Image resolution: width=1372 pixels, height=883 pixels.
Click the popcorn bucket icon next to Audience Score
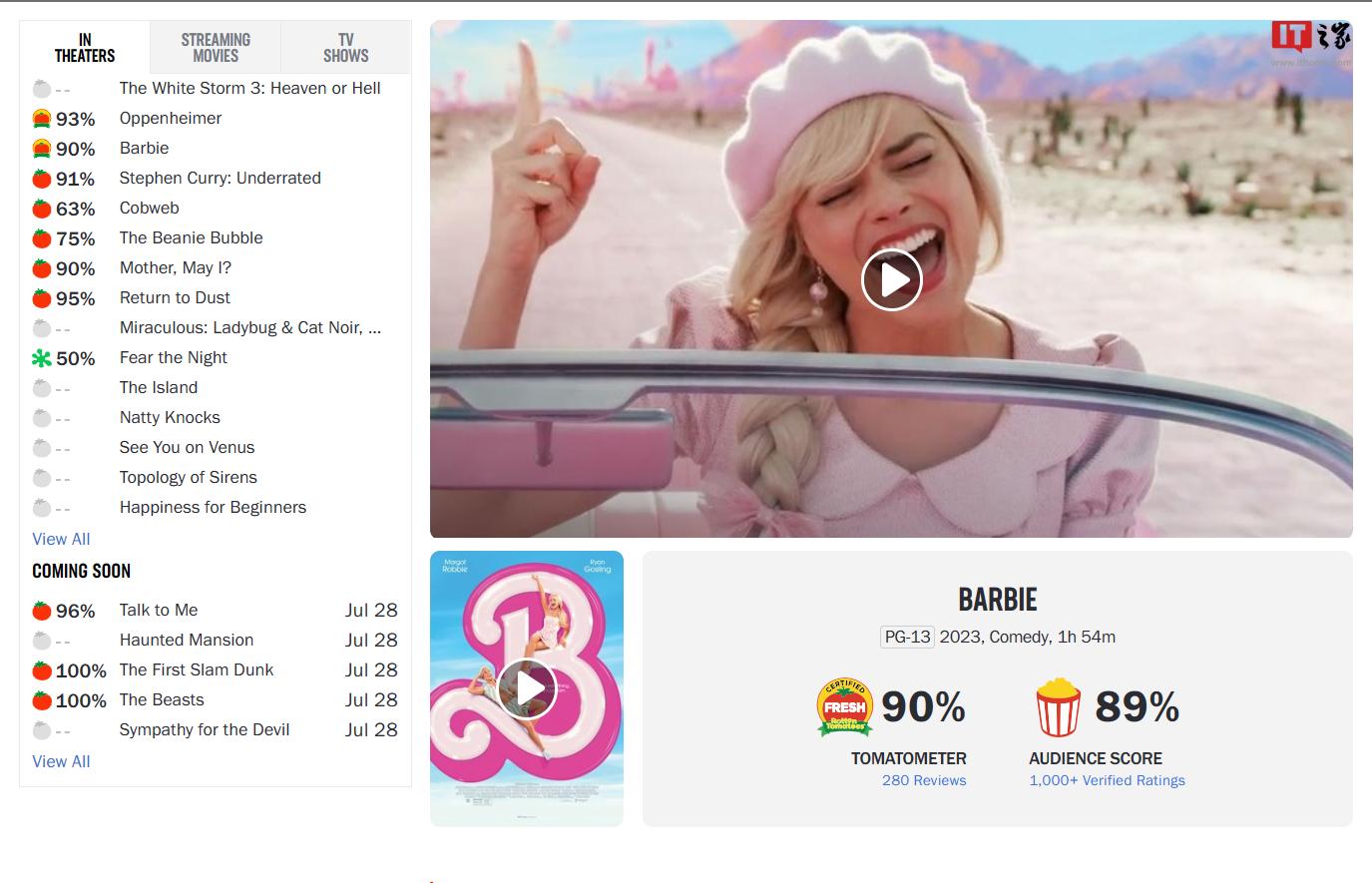coord(1058,705)
